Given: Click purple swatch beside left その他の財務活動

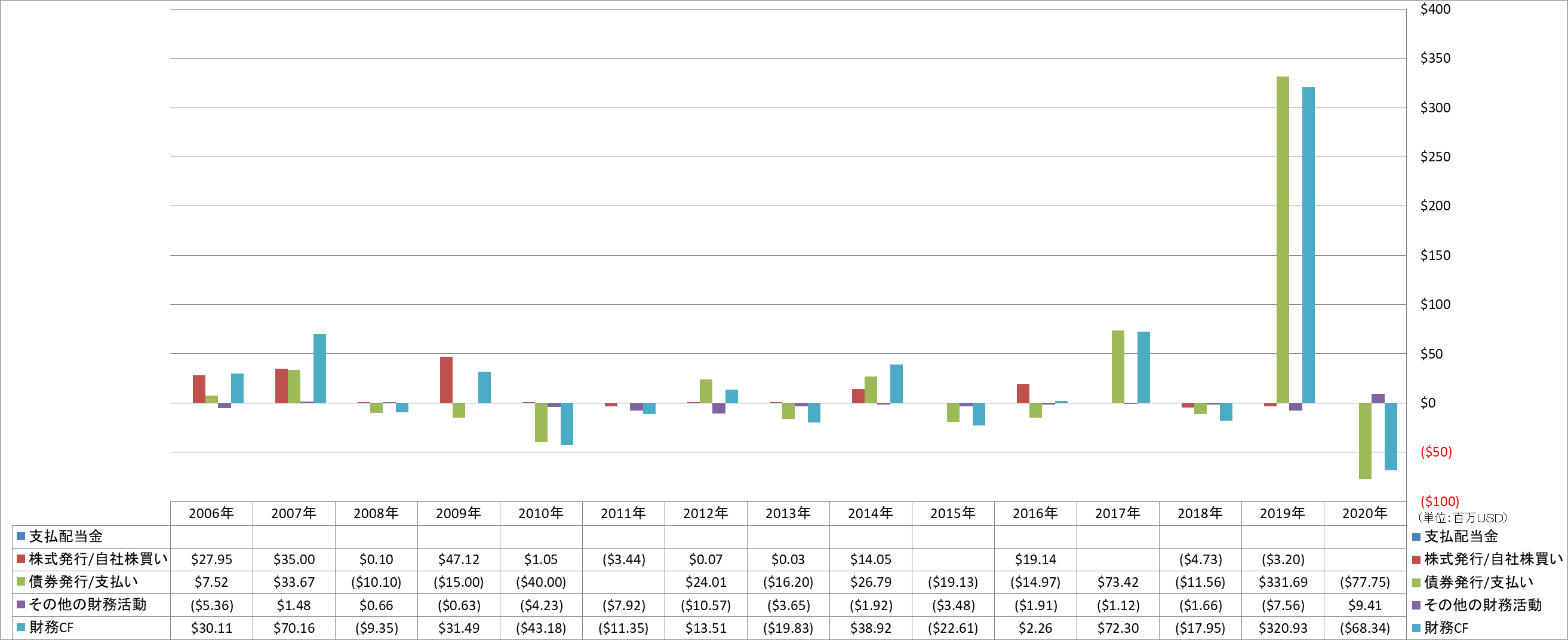Looking at the screenshot, I should (20, 605).
